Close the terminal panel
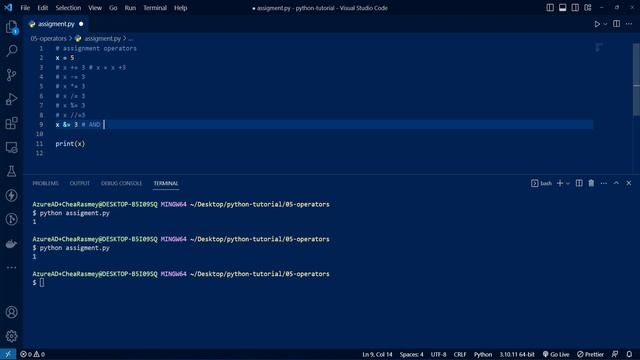 click(629, 183)
